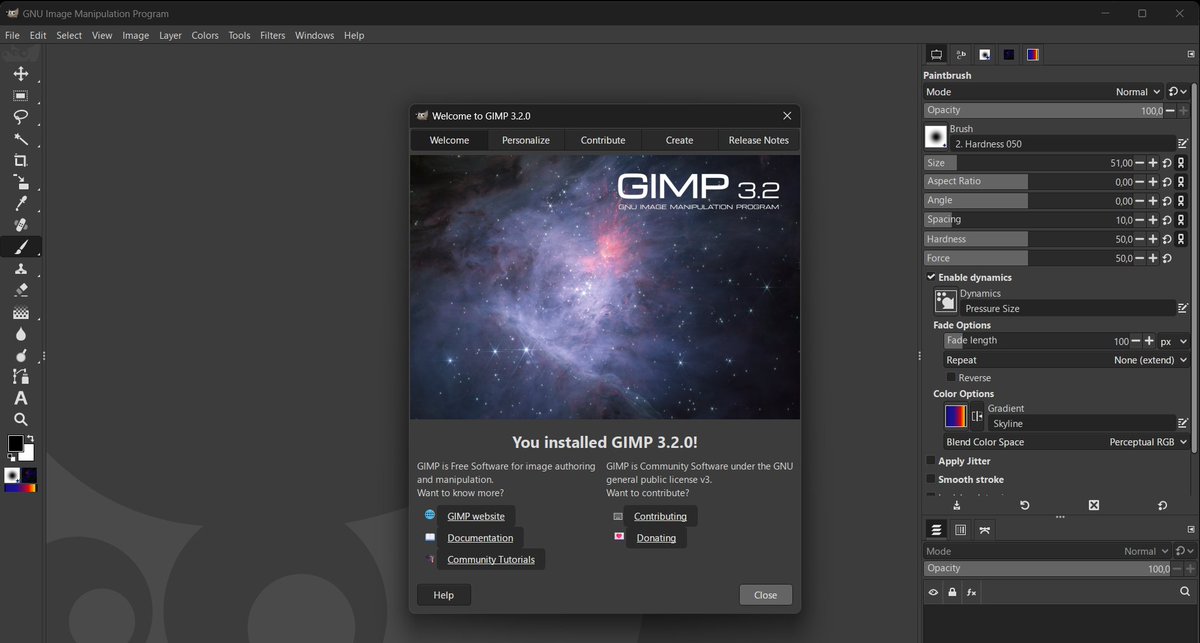This screenshot has height=643, width=1200.
Task: Open Channels tab icon in lower dock
Action: coord(960,529)
